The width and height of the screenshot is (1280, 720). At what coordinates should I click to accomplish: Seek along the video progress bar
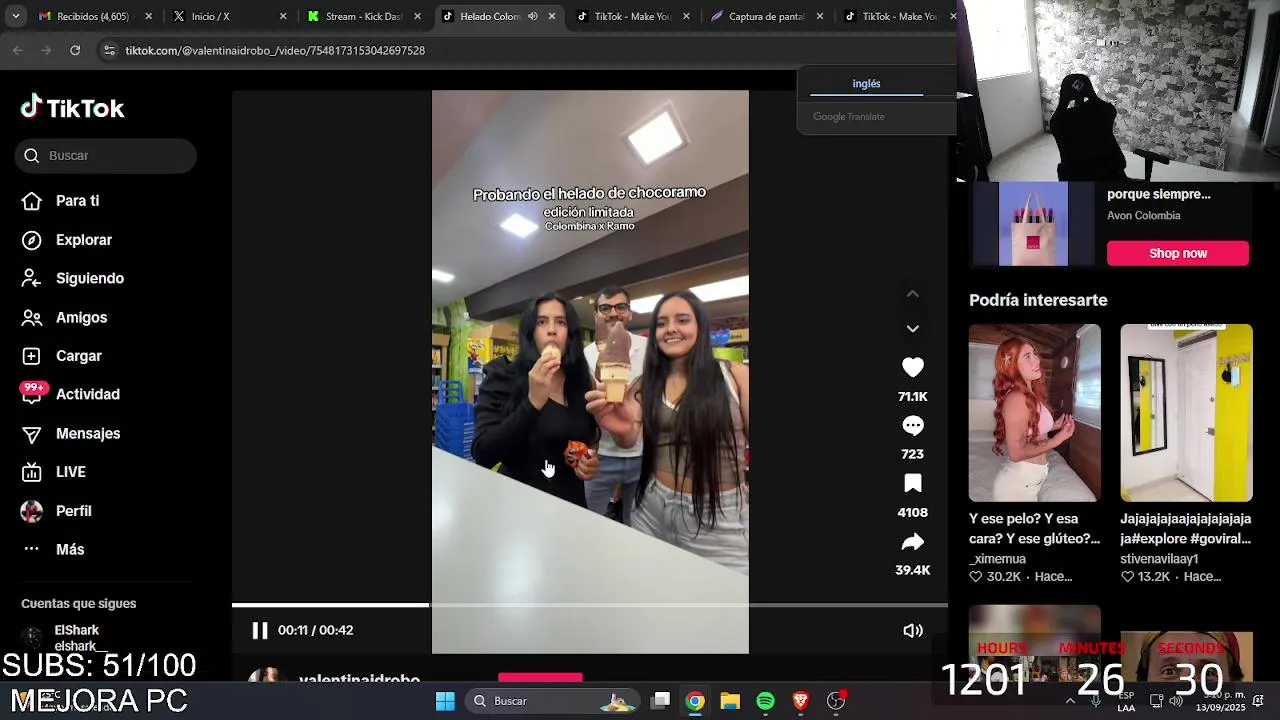click(x=590, y=605)
